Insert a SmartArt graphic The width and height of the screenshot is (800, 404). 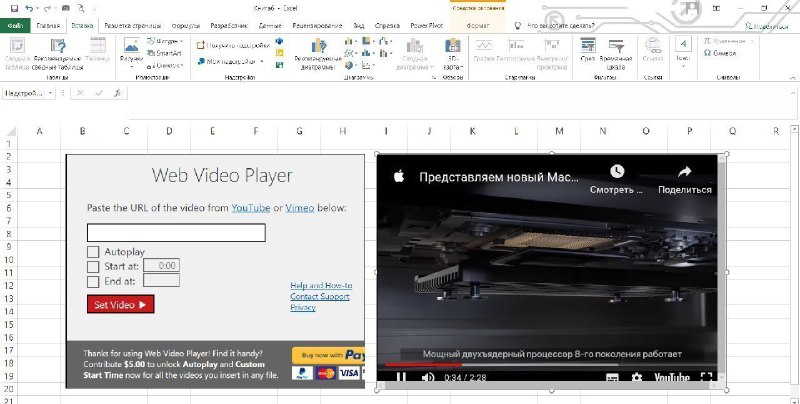point(164,53)
